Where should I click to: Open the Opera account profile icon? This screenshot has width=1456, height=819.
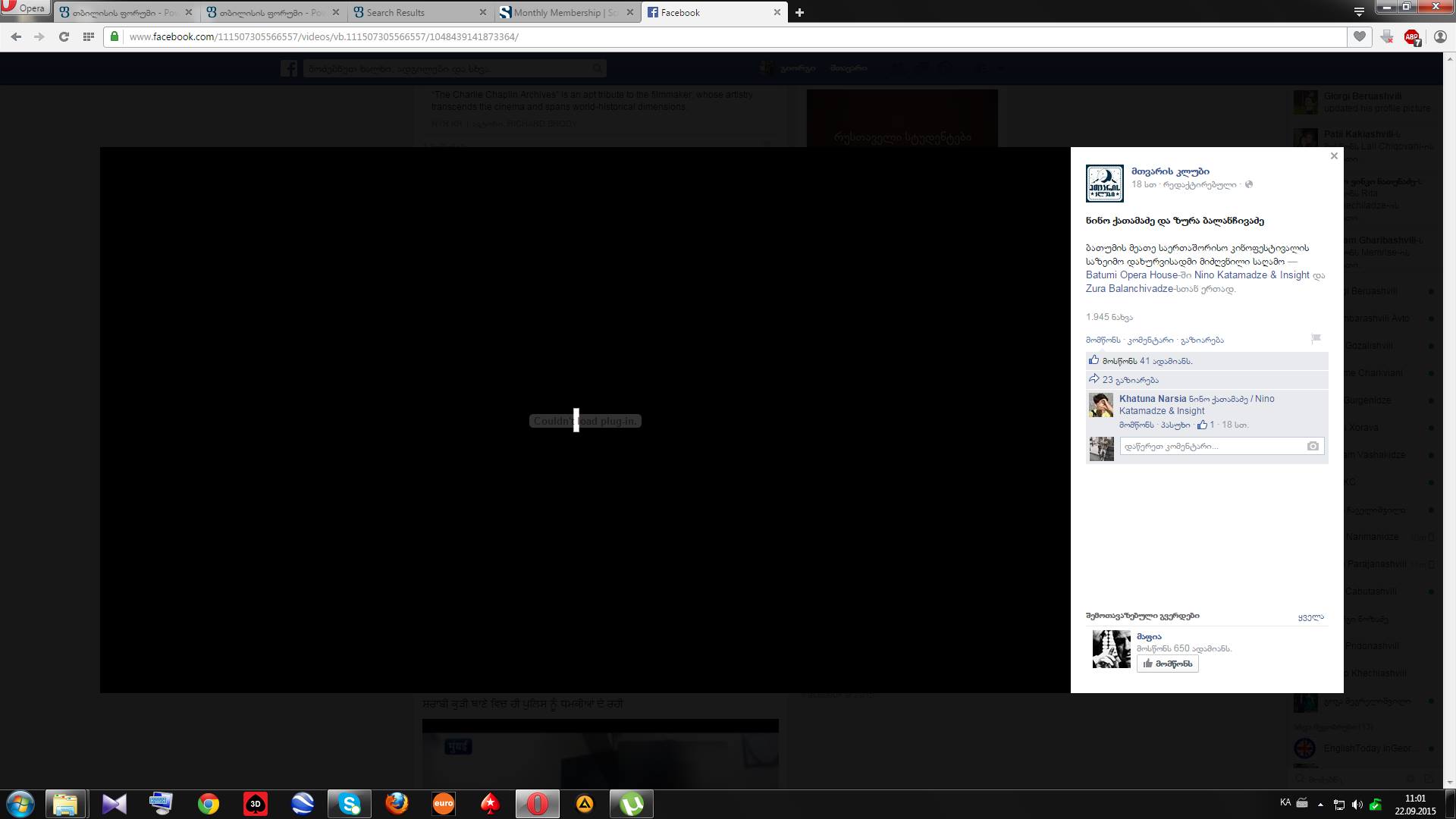tap(1440, 36)
